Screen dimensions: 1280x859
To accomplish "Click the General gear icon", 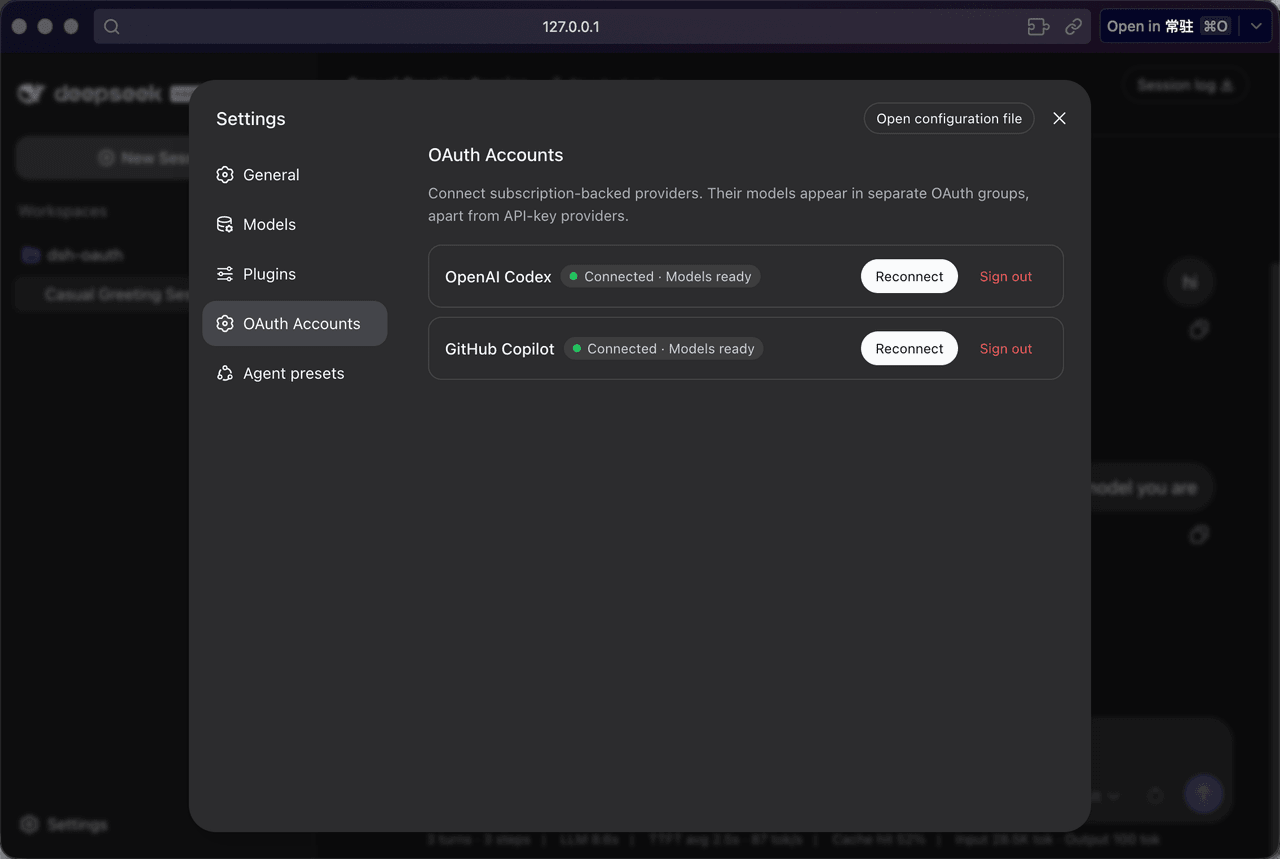I will (225, 175).
